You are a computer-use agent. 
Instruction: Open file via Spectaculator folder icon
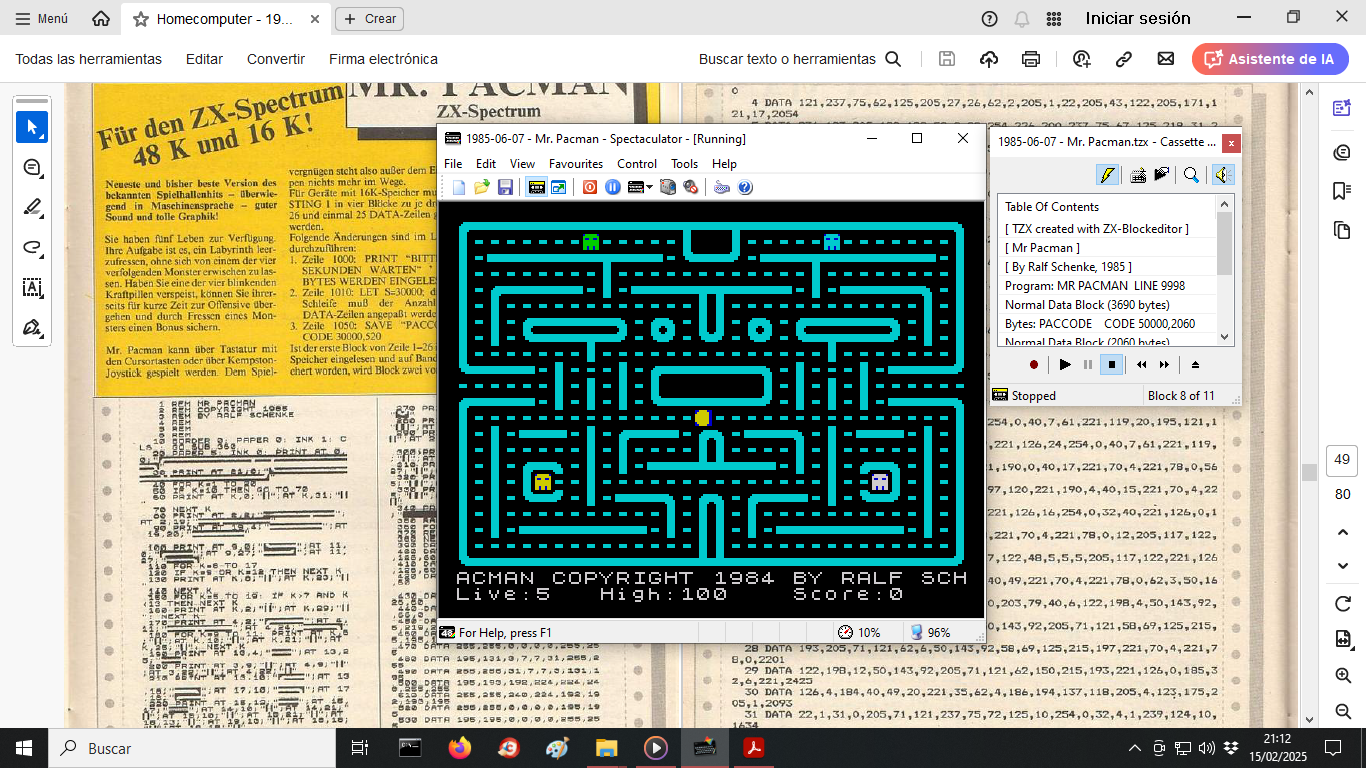pyautogui.click(x=482, y=187)
